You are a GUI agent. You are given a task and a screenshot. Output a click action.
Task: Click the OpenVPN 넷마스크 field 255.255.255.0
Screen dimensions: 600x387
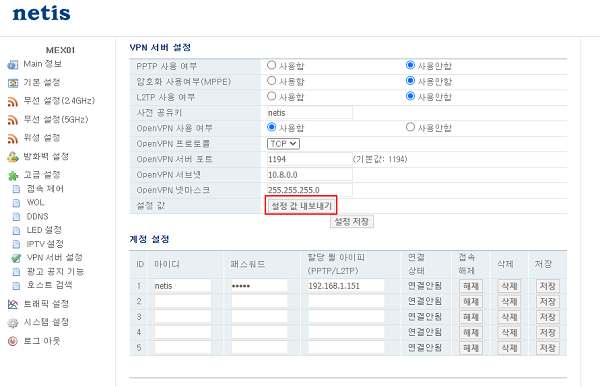310,190
